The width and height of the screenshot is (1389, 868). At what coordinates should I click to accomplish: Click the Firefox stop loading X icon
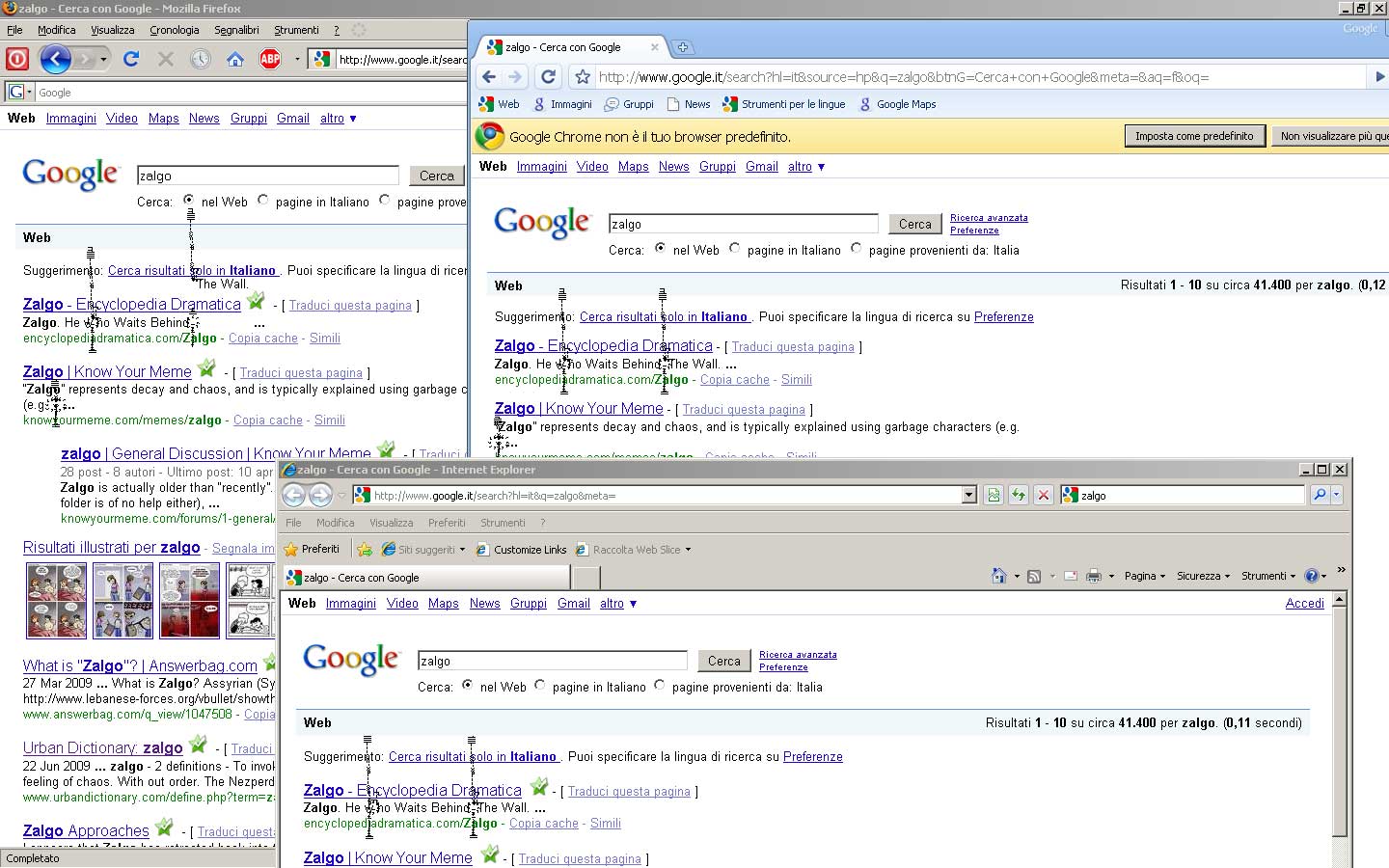(166, 59)
